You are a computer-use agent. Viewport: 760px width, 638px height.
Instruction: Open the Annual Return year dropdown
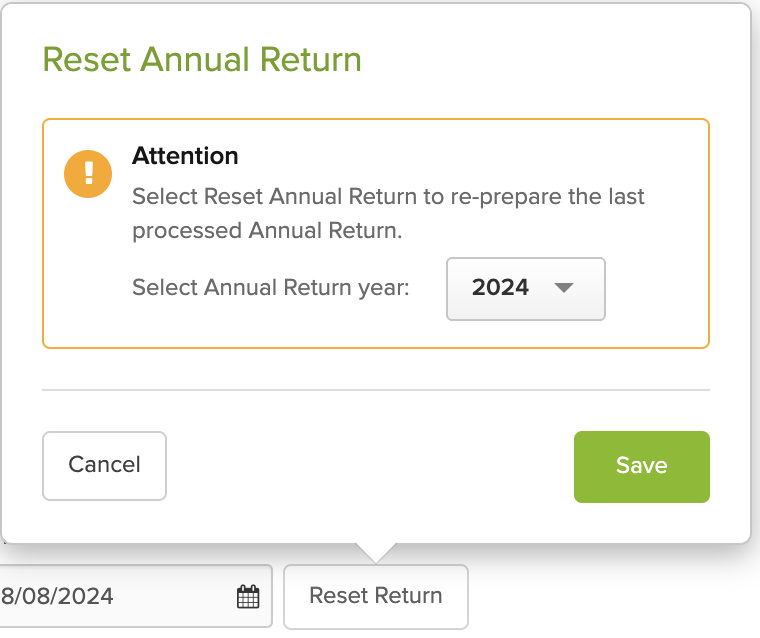tap(525, 289)
